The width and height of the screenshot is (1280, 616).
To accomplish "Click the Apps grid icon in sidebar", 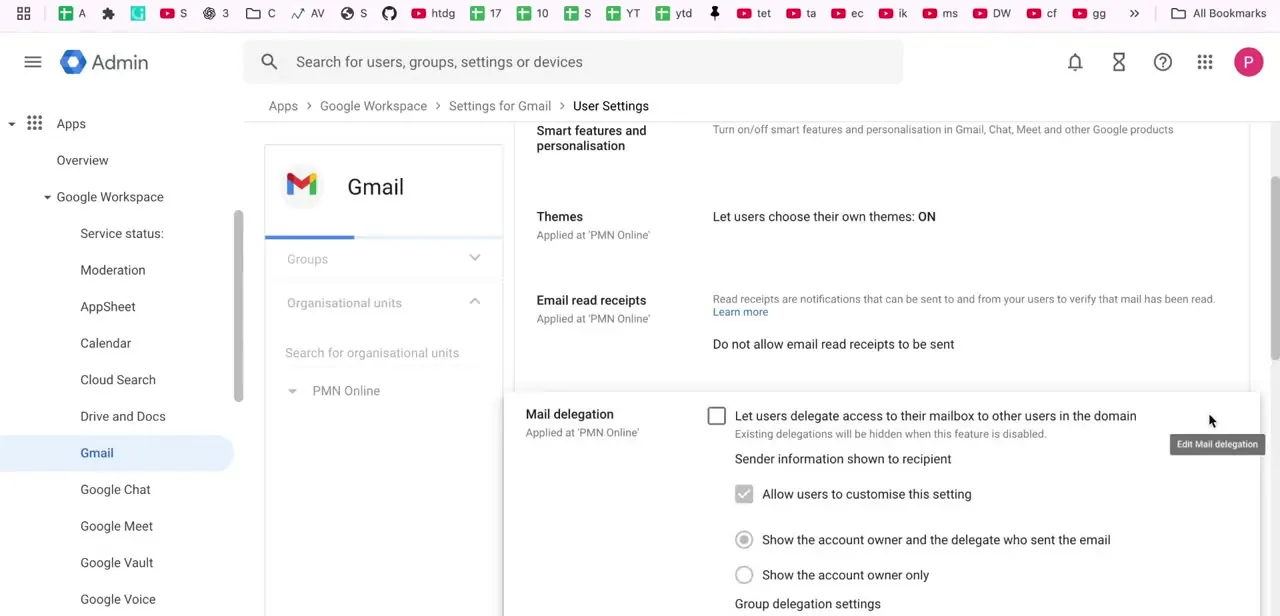I will point(35,123).
